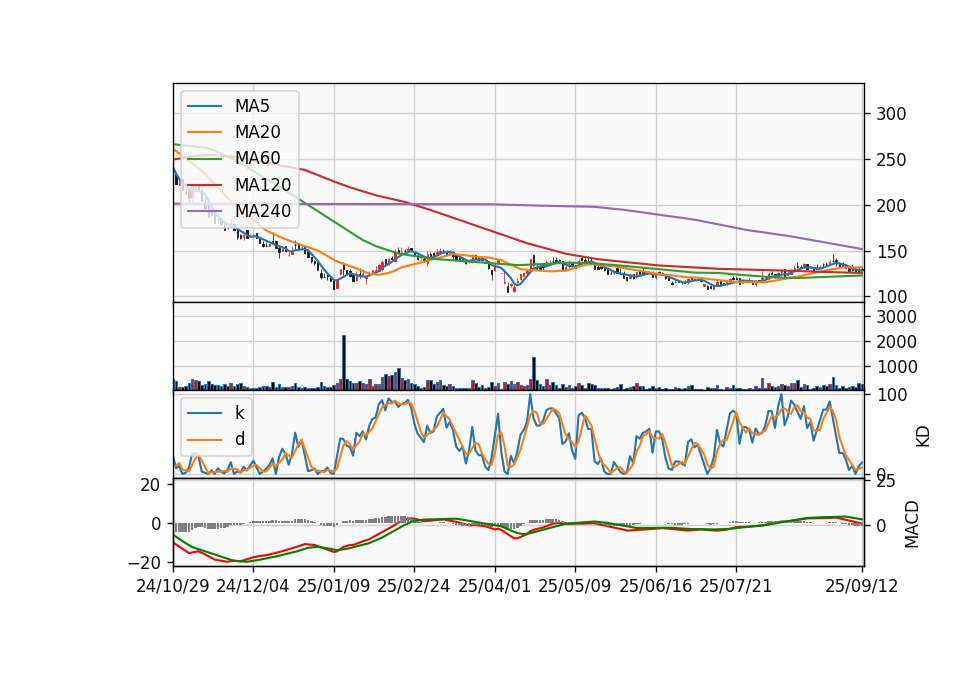Click the 20 MACD left axis tick

tap(151, 485)
